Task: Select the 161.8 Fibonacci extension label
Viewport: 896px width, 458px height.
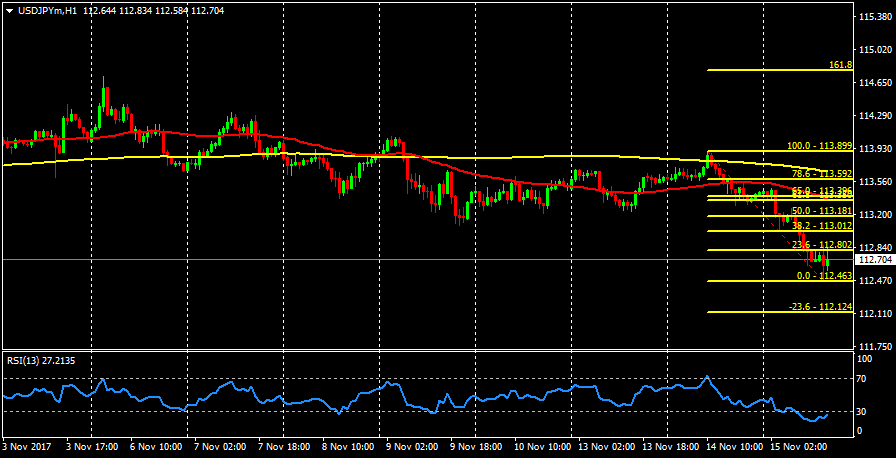Action: pos(840,65)
